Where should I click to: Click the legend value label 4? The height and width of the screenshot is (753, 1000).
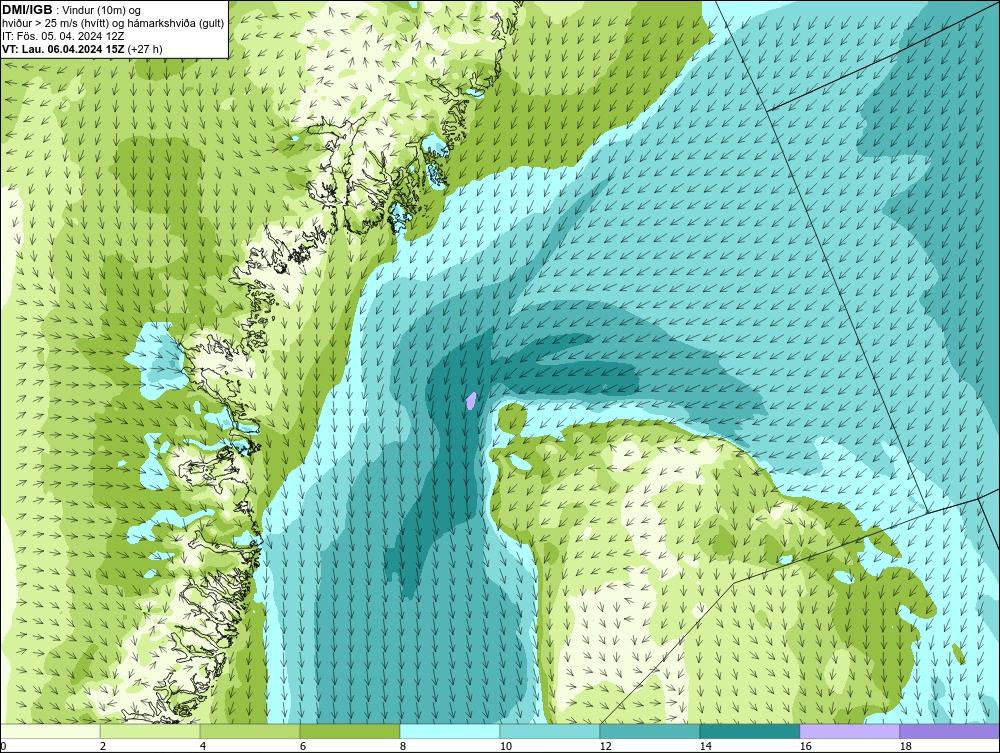pos(203,746)
